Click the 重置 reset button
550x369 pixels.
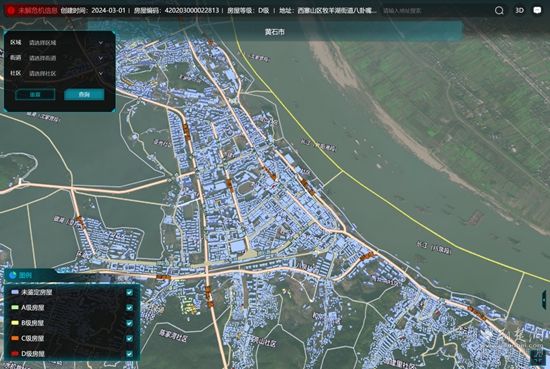point(35,94)
